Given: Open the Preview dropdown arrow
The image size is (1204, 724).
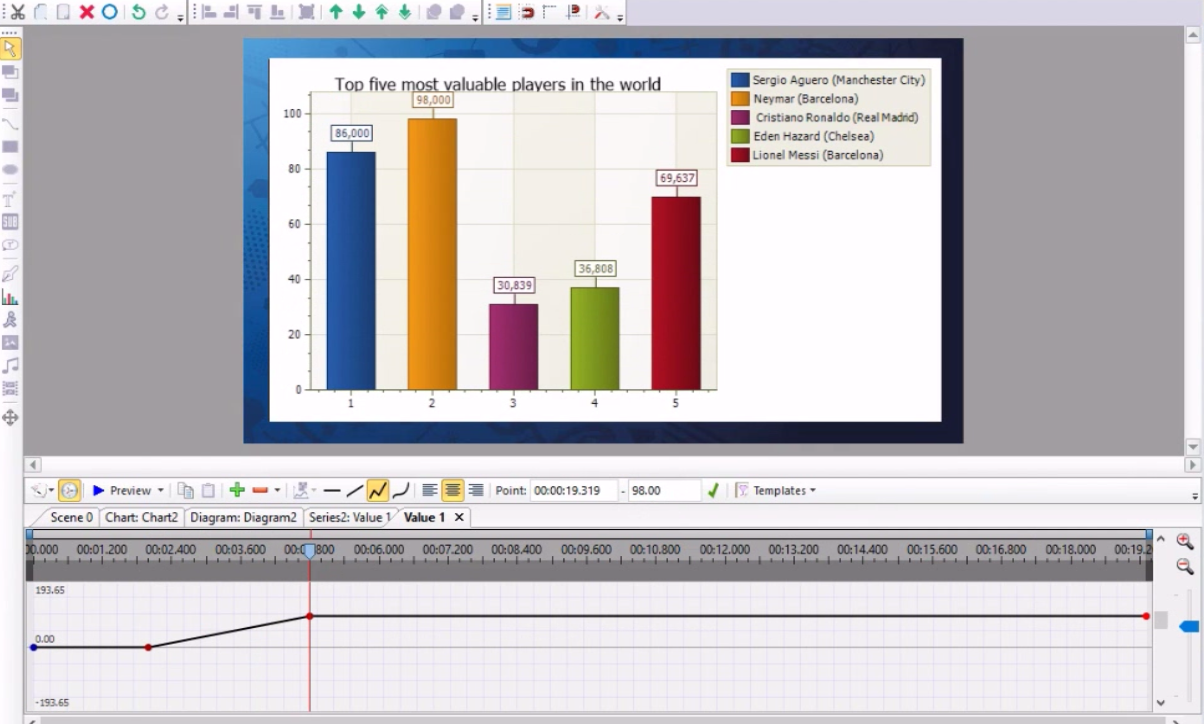Looking at the screenshot, I should [x=160, y=491].
